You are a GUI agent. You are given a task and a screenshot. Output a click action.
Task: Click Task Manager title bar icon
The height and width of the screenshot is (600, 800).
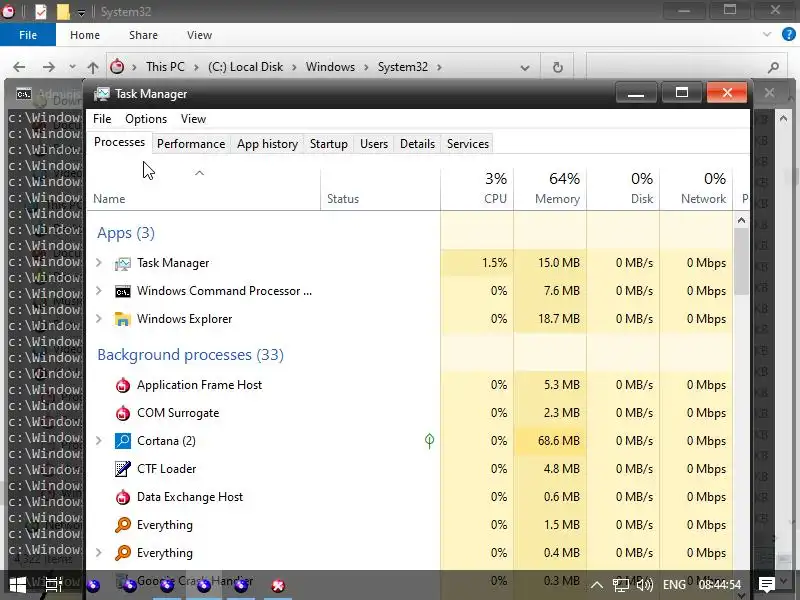pos(102,94)
